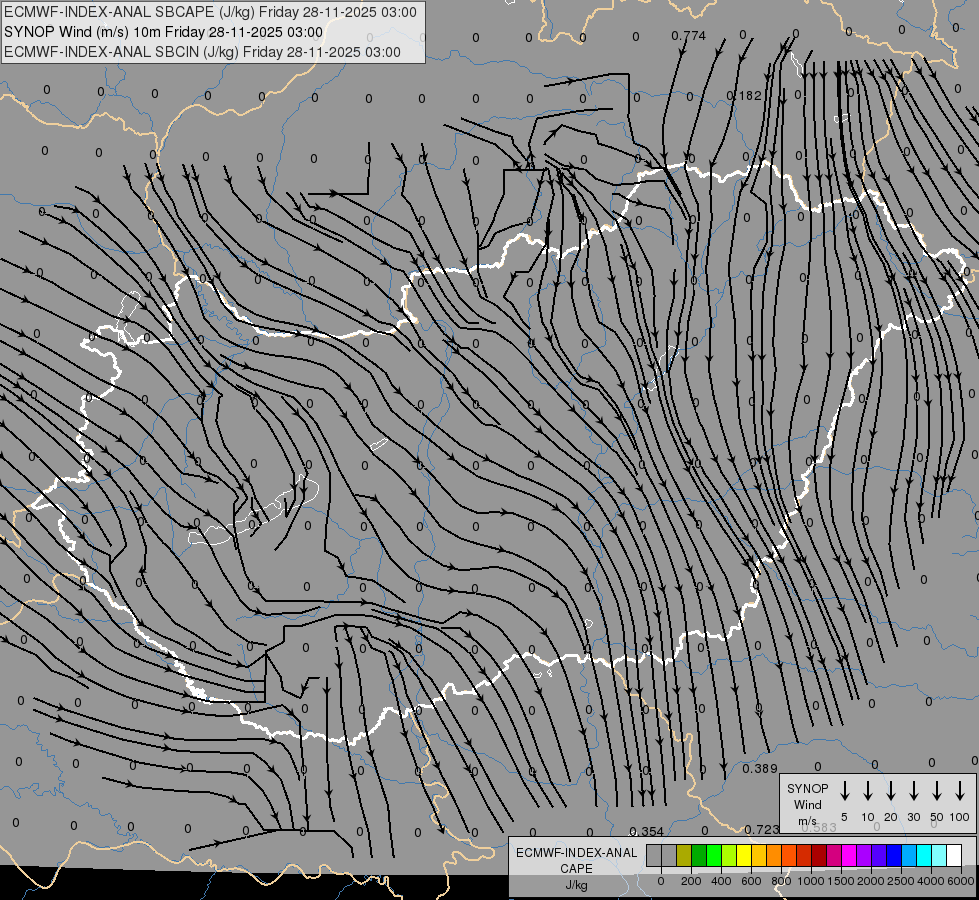Screen dimensions: 979x900
Task: Click the 100 m/s wind arrow in legend
Action: [x=960, y=791]
